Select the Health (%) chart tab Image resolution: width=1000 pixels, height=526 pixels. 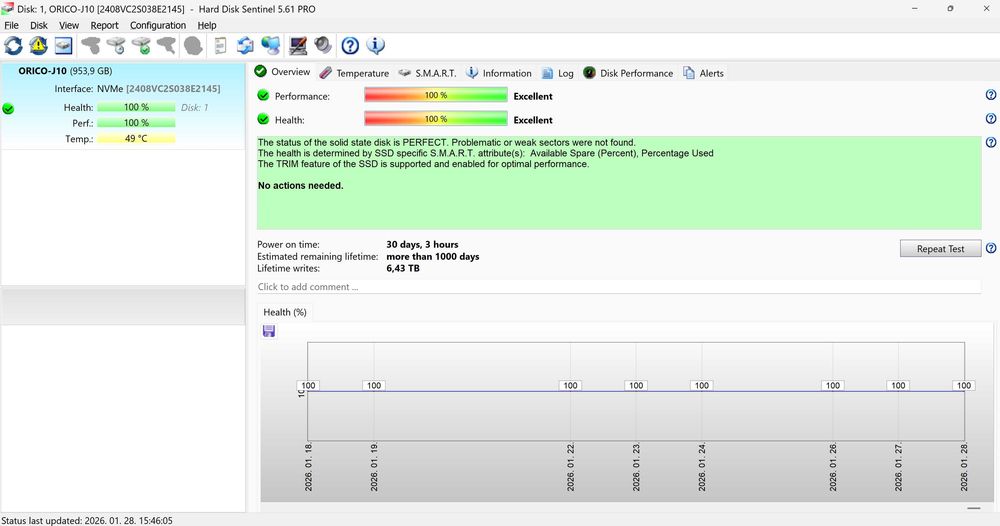(x=285, y=312)
